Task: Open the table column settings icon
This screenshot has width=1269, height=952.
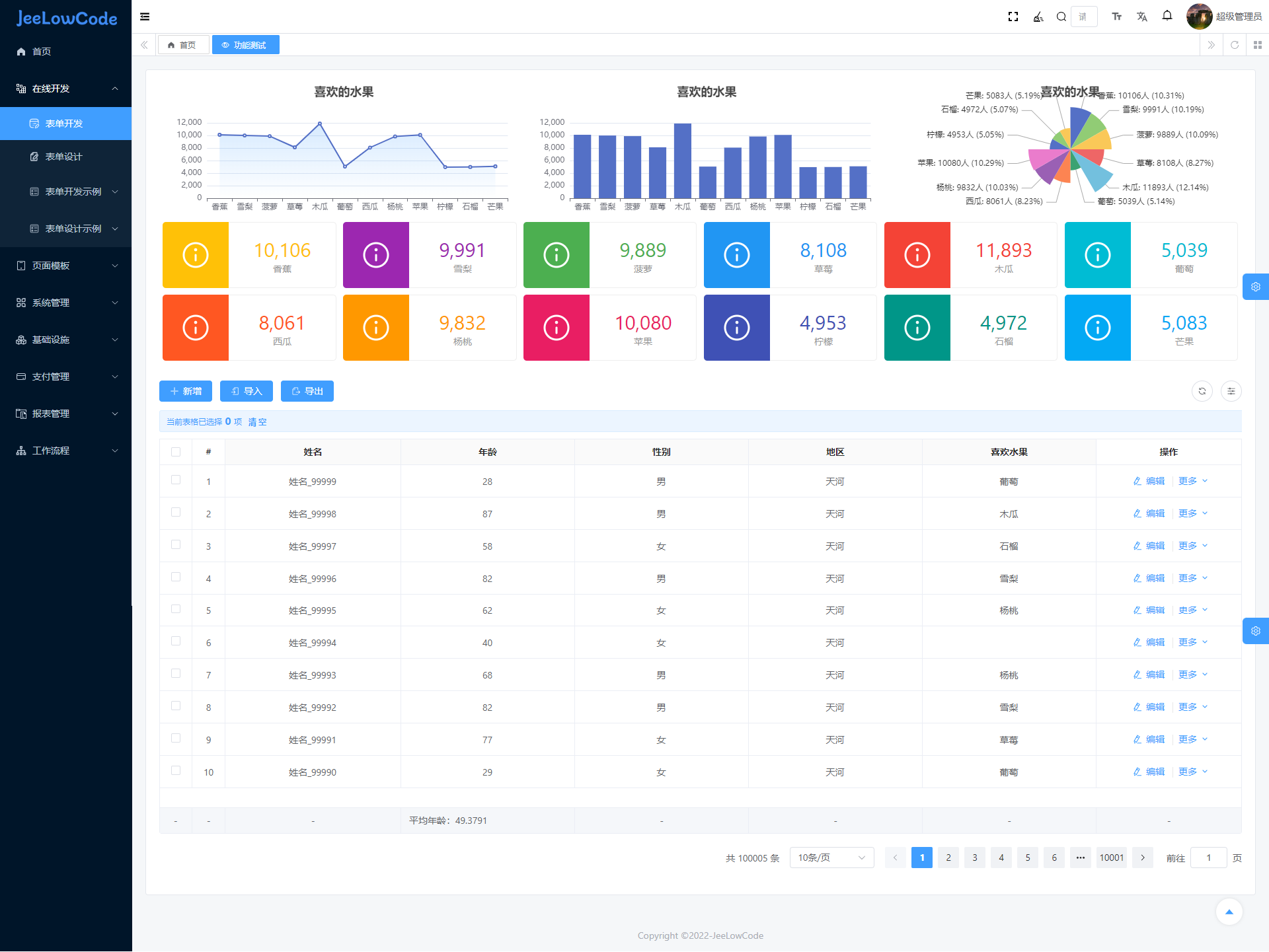Action: (x=1231, y=391)
